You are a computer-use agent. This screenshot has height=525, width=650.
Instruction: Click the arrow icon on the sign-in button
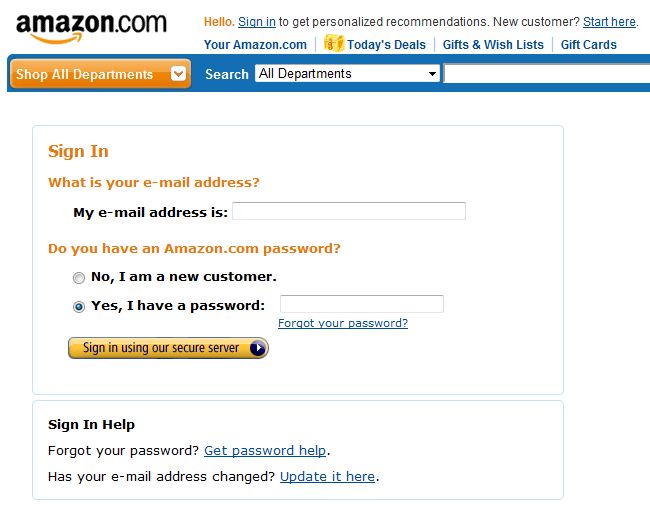tap(257, 348)
